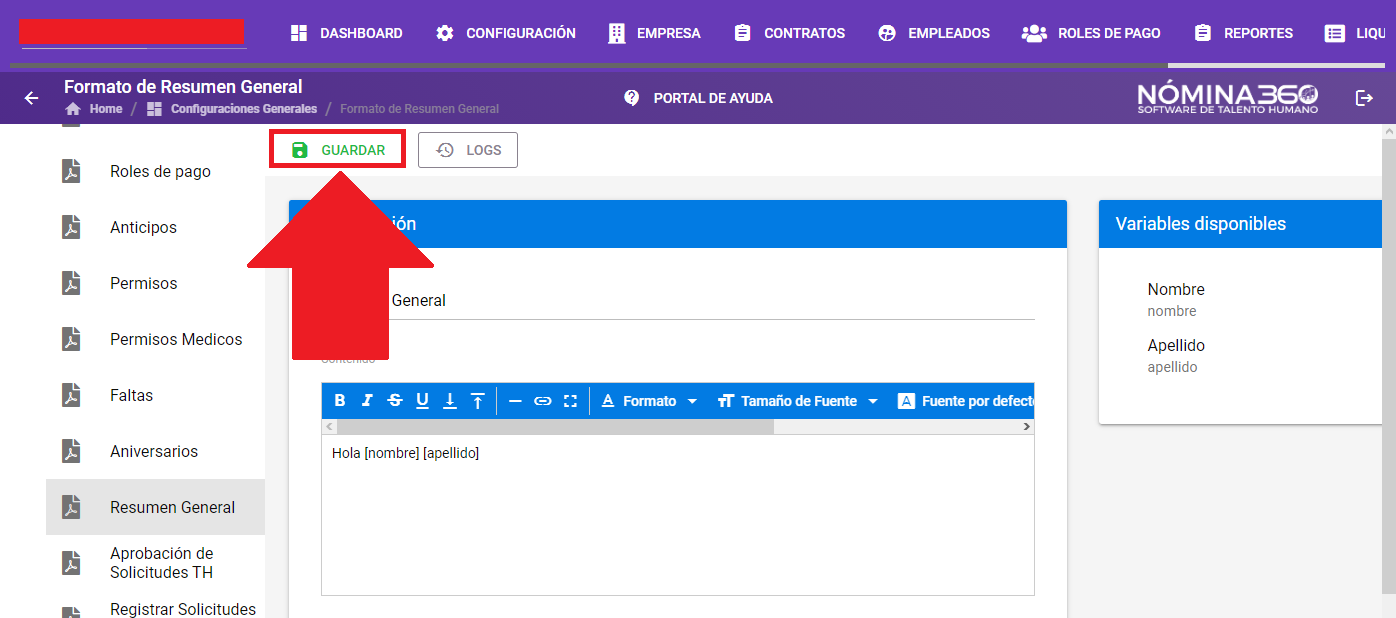Open the Tamaño de Fuente dropdown
The image size is (1396, 618).
coord(798,401)
